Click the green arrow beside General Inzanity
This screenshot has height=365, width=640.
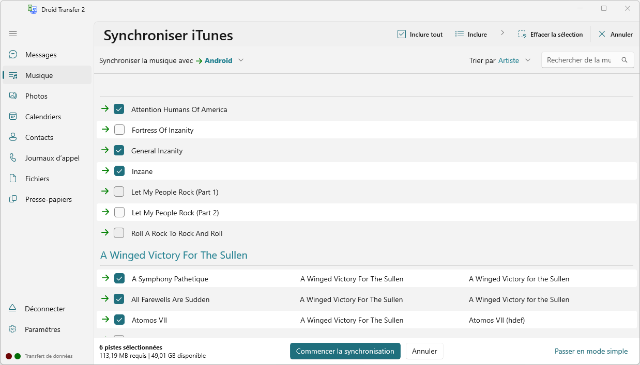pos(105,150)
